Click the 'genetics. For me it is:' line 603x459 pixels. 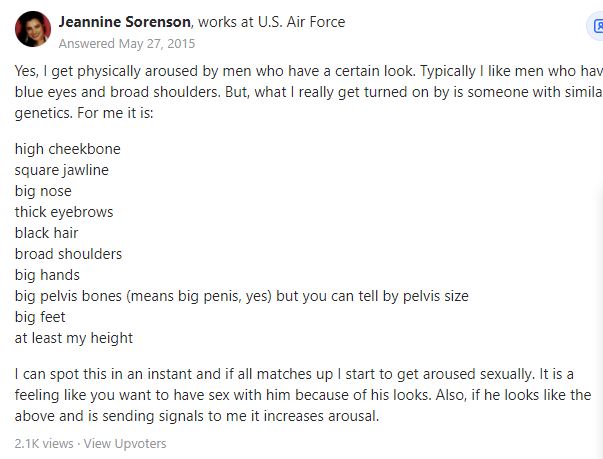click(86, 112)
